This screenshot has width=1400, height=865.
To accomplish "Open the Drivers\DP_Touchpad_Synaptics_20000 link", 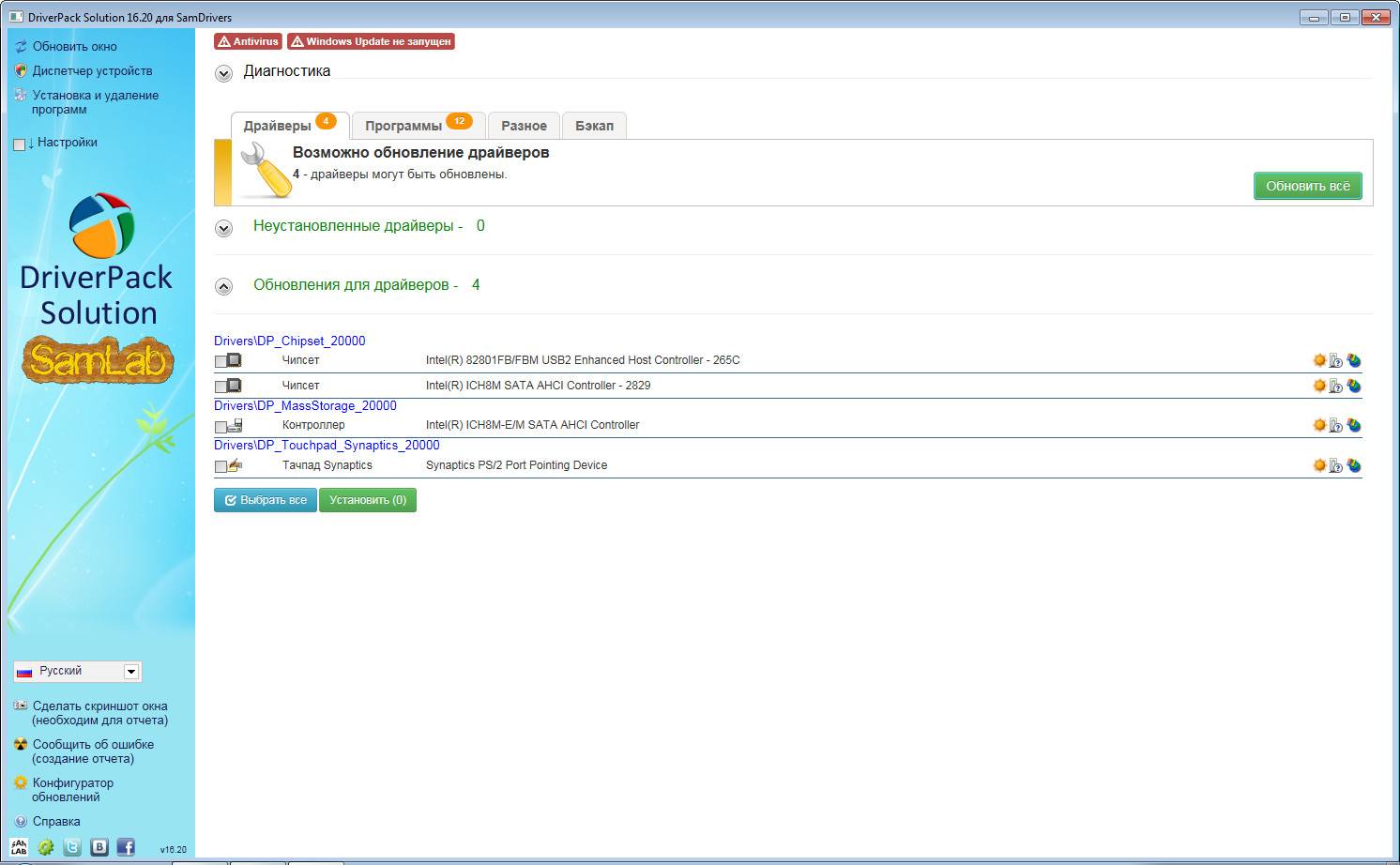I will pyautogui.click(x=327, y=445).
